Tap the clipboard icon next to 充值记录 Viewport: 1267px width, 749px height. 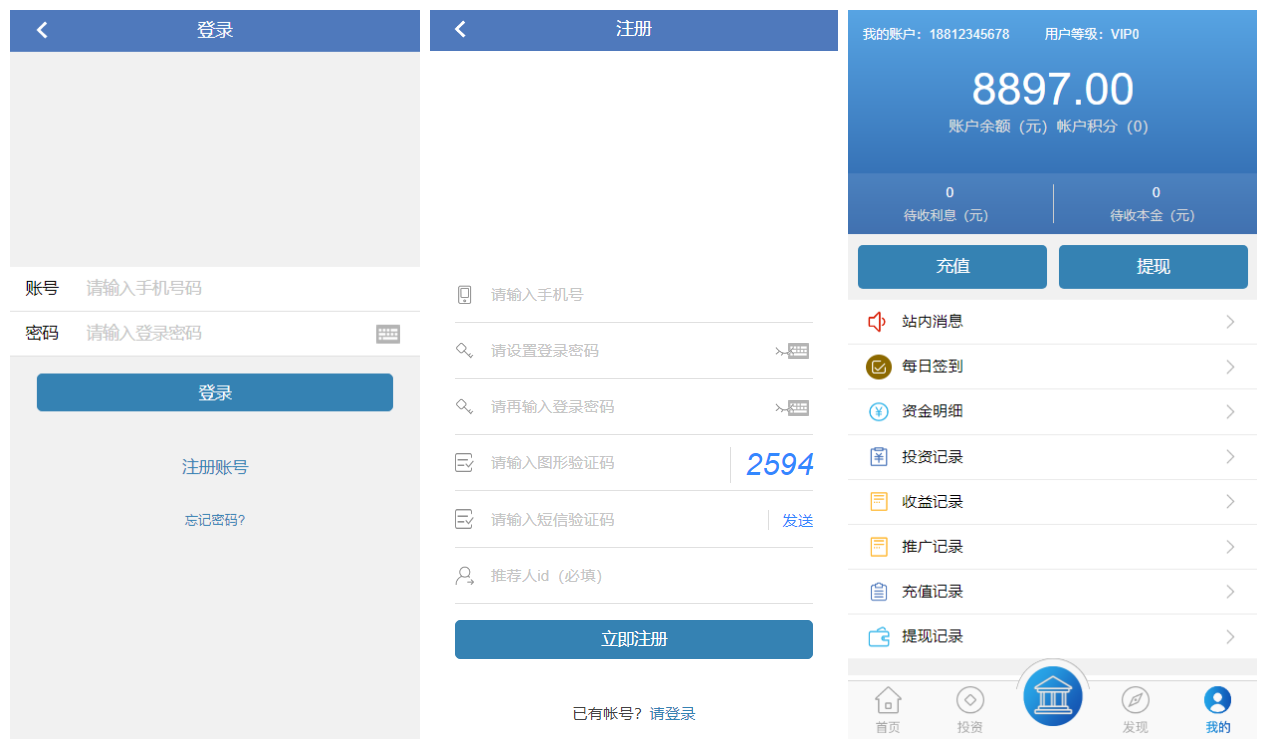(x=878, y=591)
